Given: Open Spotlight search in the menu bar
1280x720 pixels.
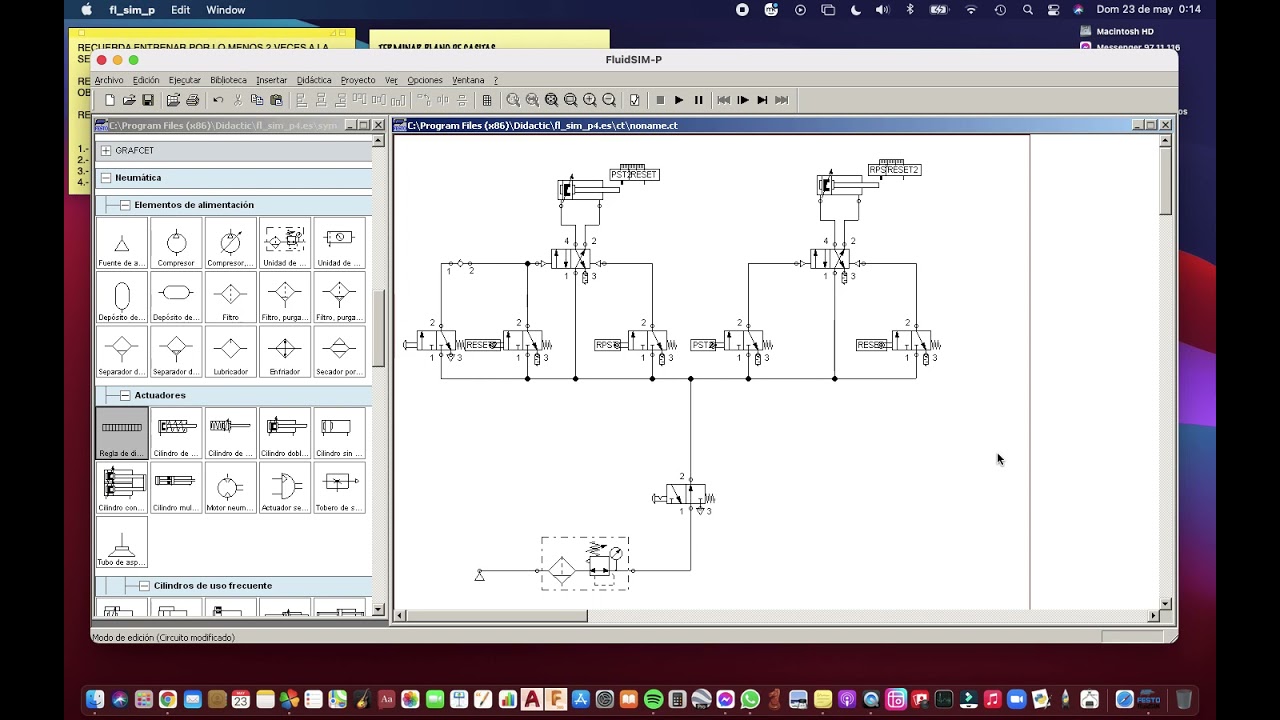Looking at the screenshot, I should (x=1028, y=10).
